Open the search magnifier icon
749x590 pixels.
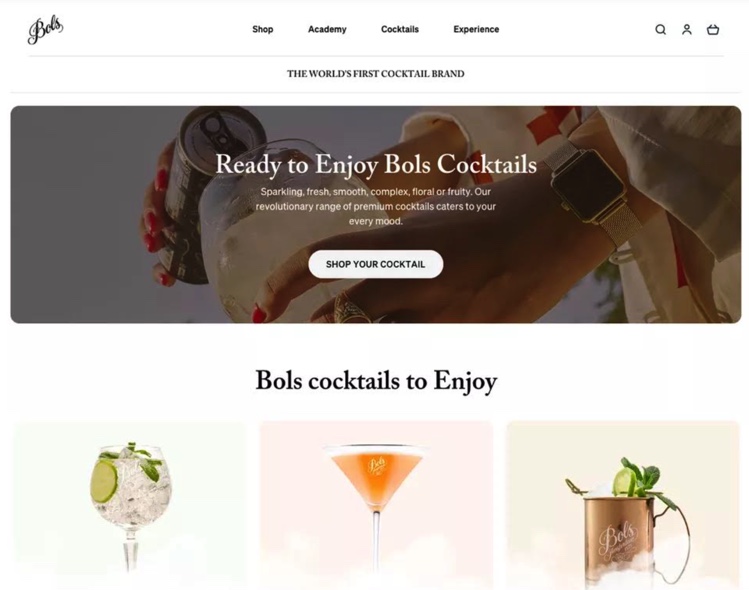660,30
